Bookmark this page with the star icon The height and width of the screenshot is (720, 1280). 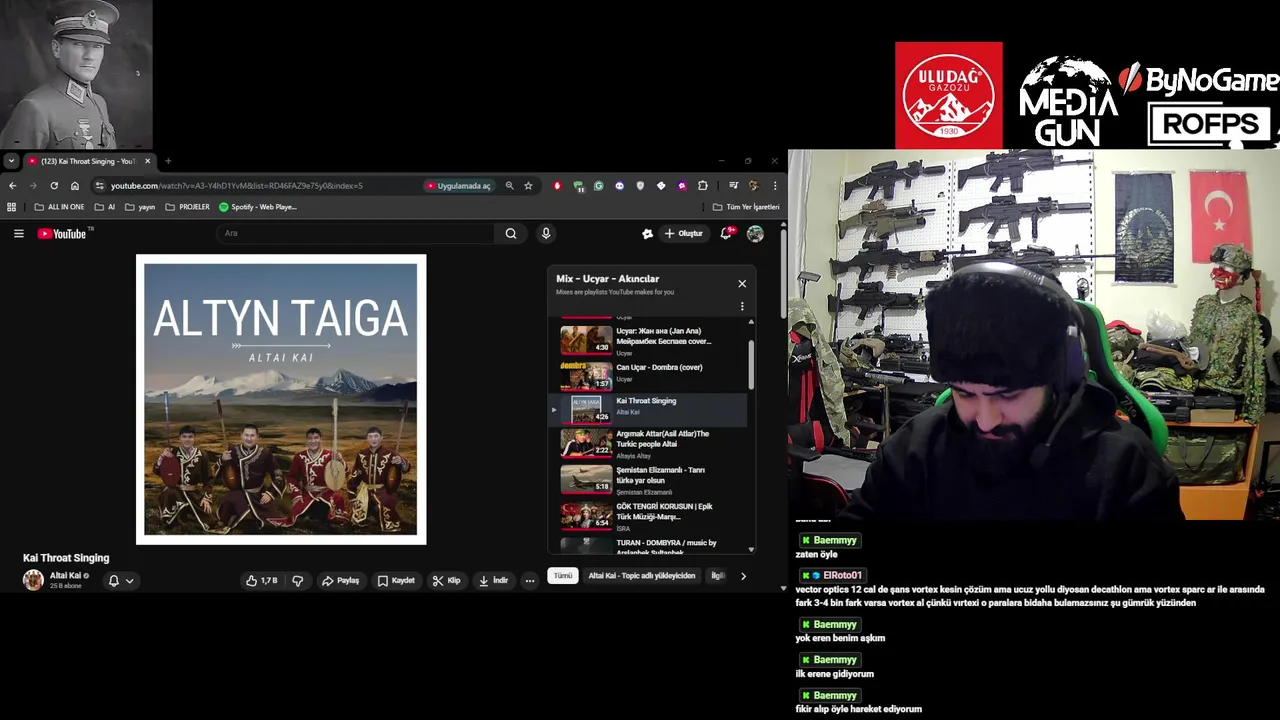click(x=528, y=185)
